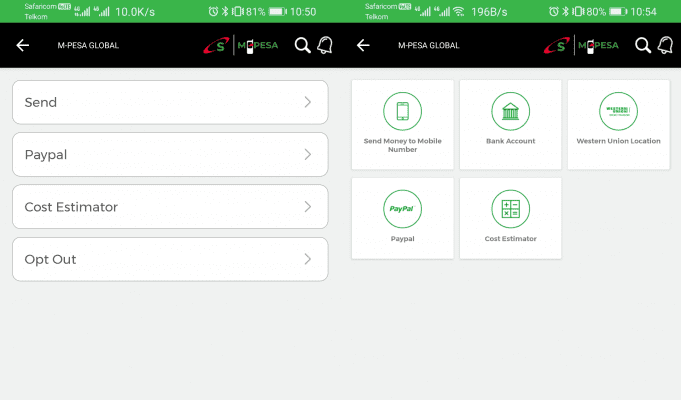Select the Send list label

41,102
